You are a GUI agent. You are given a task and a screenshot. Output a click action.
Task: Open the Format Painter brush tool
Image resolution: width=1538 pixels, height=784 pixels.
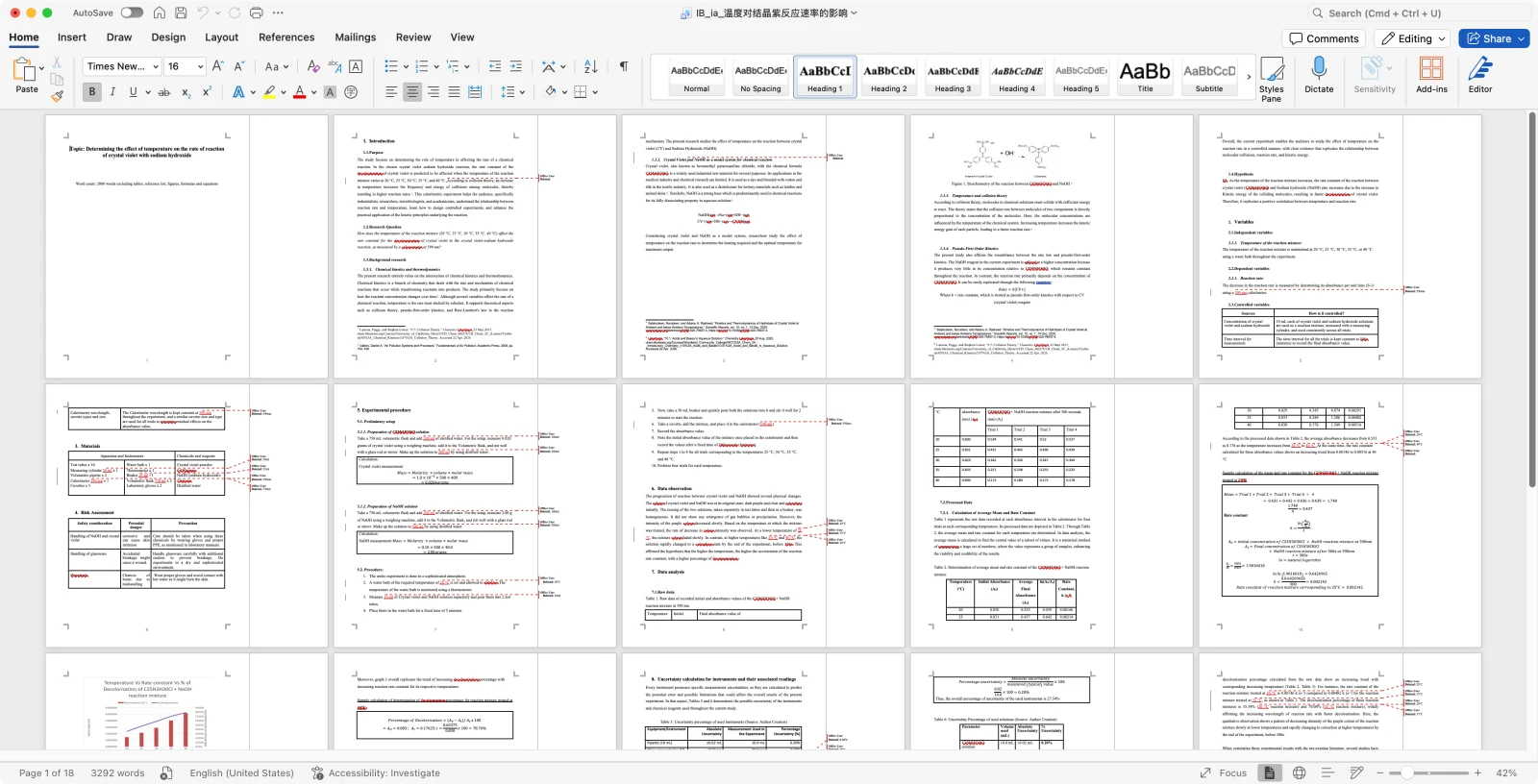[x=57, y=94]
